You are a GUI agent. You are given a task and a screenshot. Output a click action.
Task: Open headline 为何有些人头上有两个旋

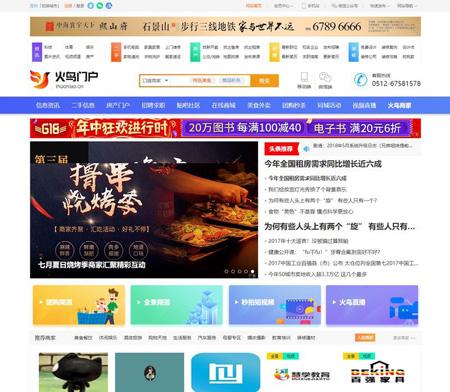click(339, 227)
